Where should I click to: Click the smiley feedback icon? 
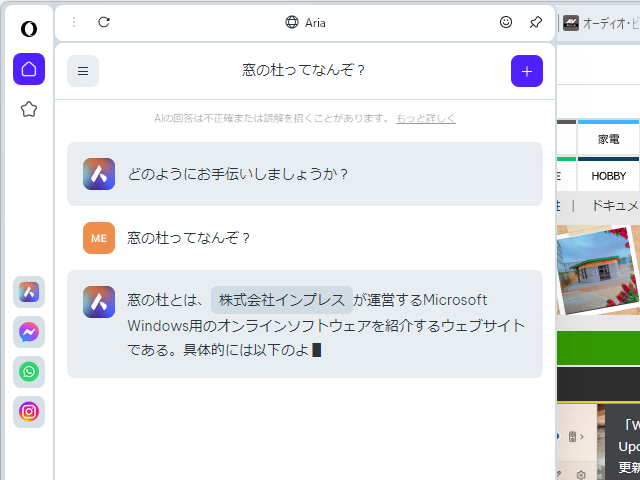pyautogui.click(x=506, y=22)
